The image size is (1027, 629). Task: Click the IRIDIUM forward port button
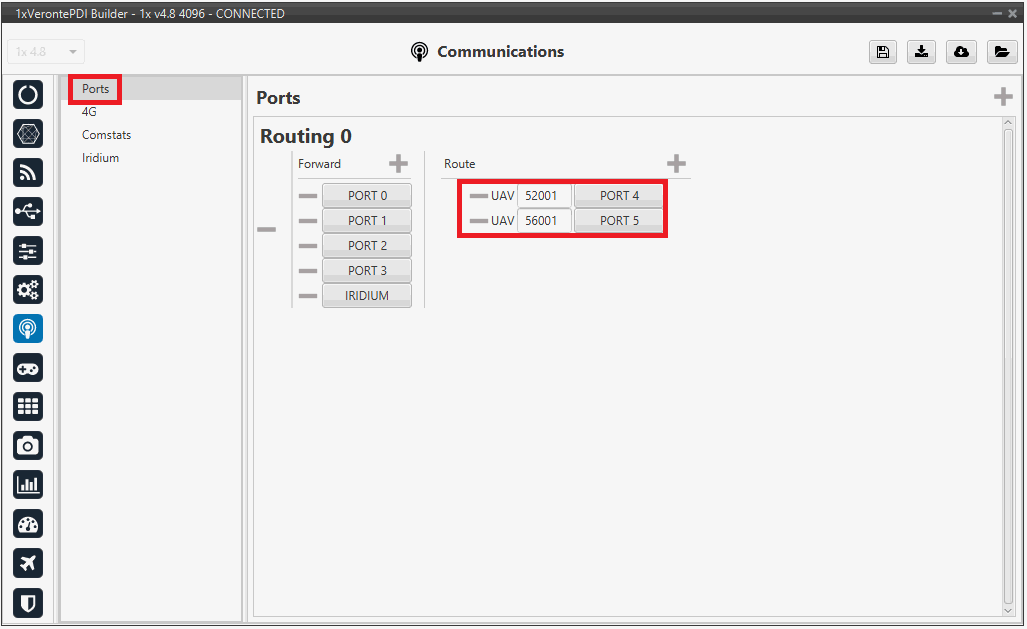[x=367, y=296]
